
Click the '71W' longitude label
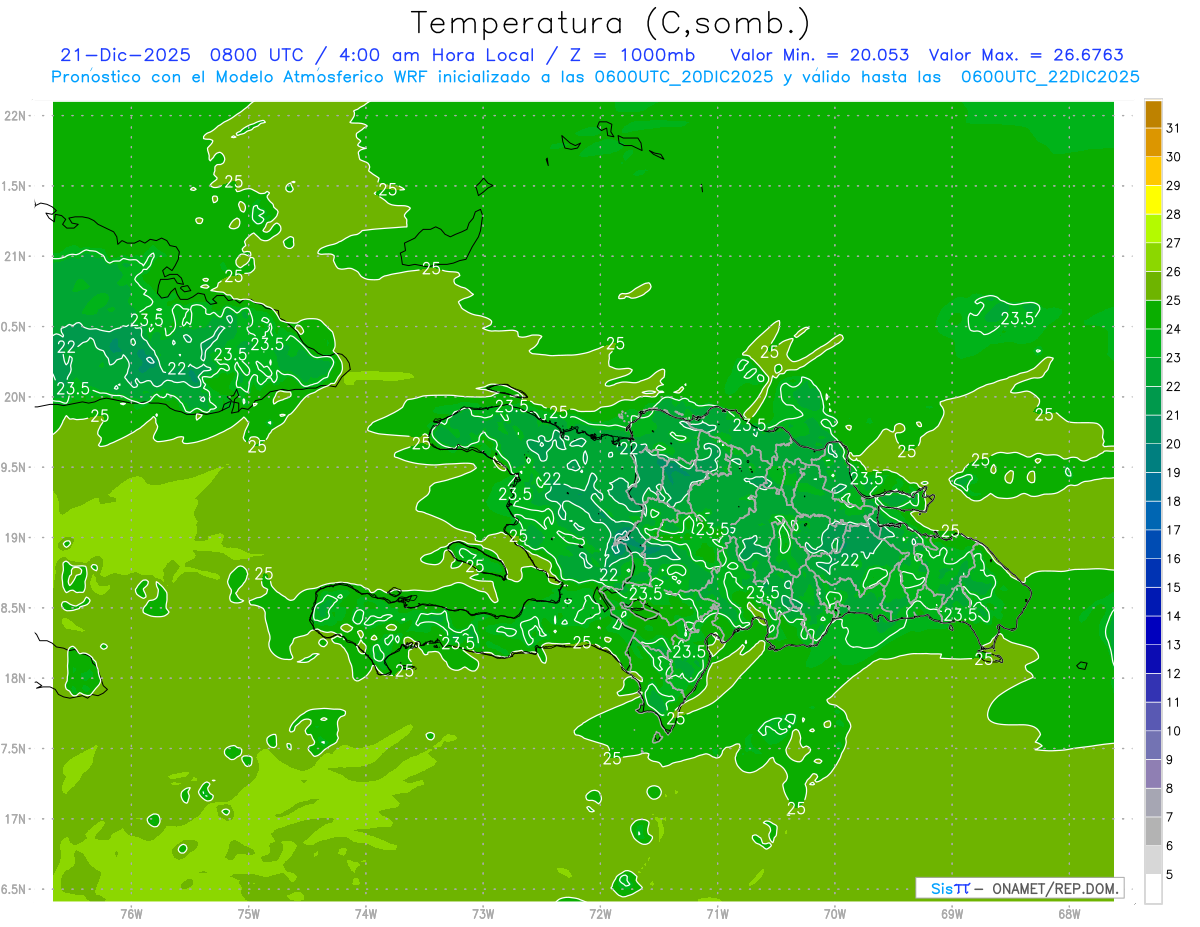pyautogui.click(x=717, y=913)
